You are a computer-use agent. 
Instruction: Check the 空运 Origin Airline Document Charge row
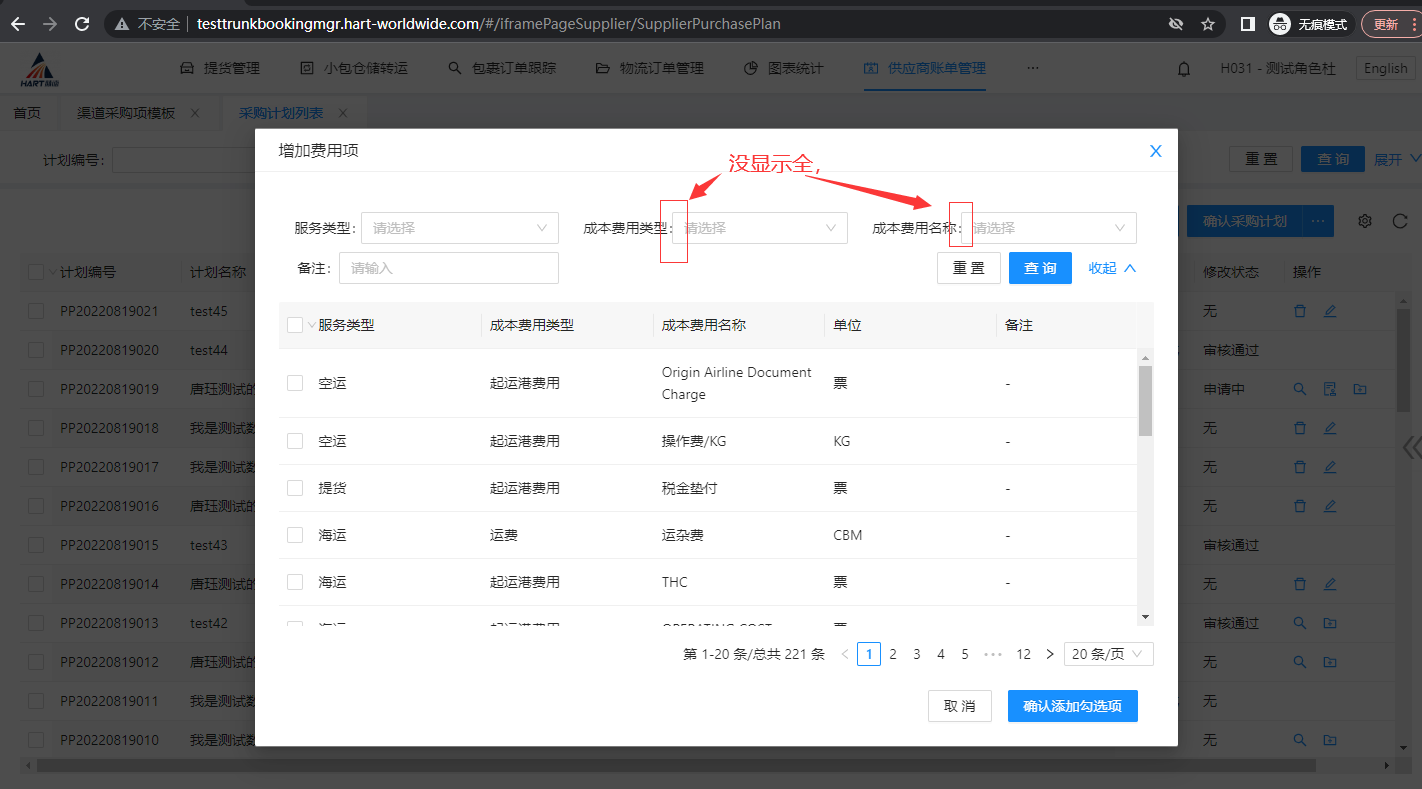295,383
